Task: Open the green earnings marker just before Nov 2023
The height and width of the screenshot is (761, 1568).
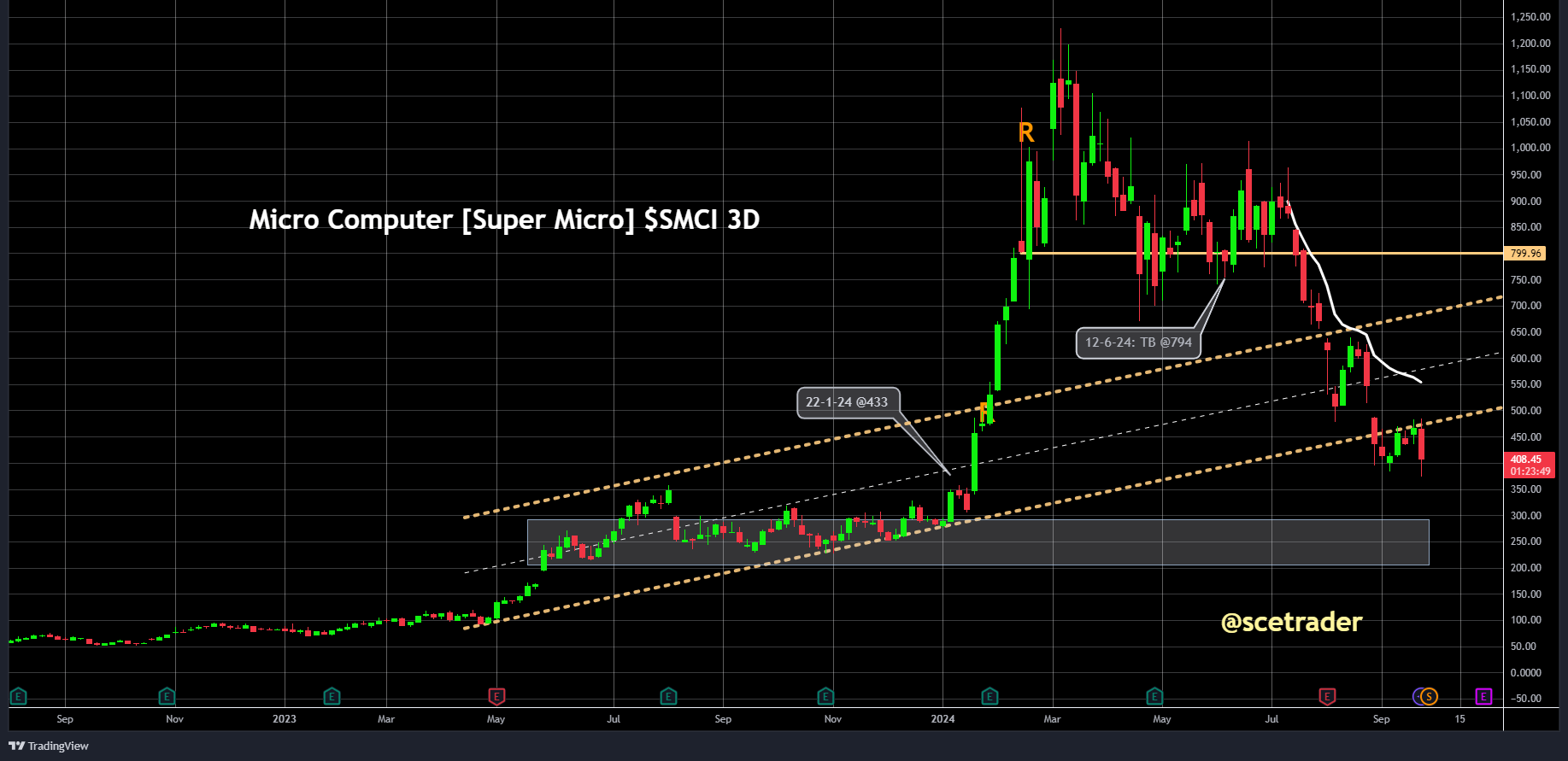Action: coord(825,696)
